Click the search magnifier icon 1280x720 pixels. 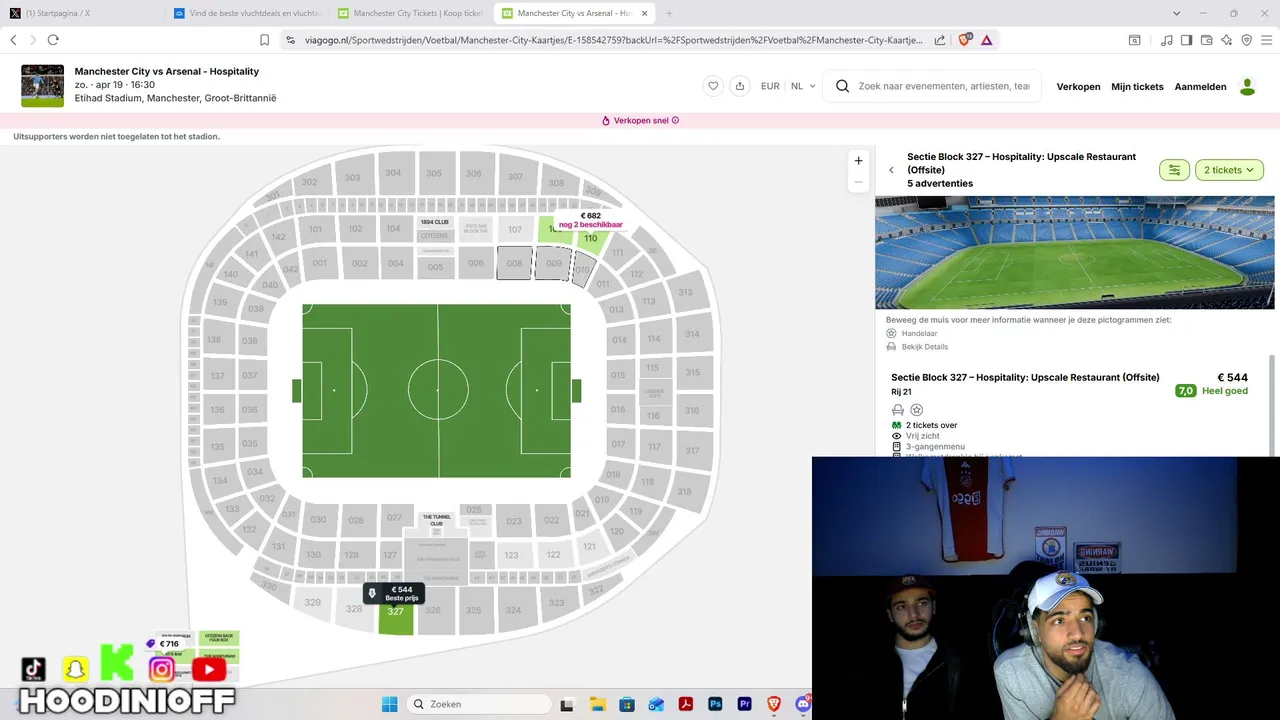842,86
